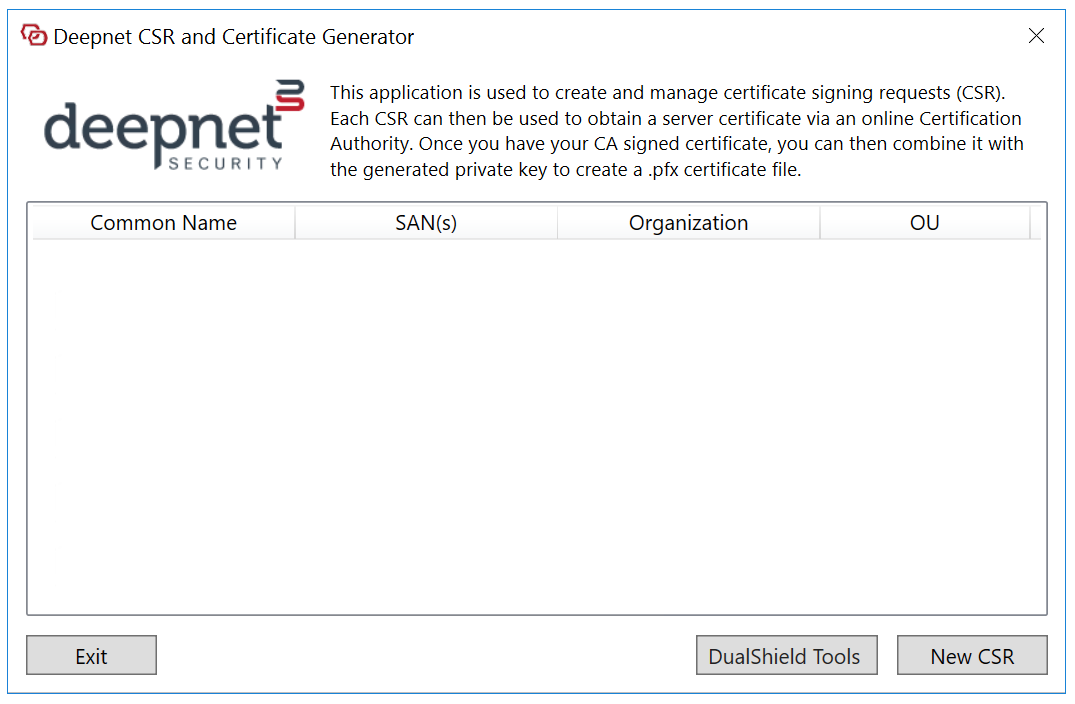Select the OU column header
The height and width of the screenshot is (704, 1075).
(924, 223)
